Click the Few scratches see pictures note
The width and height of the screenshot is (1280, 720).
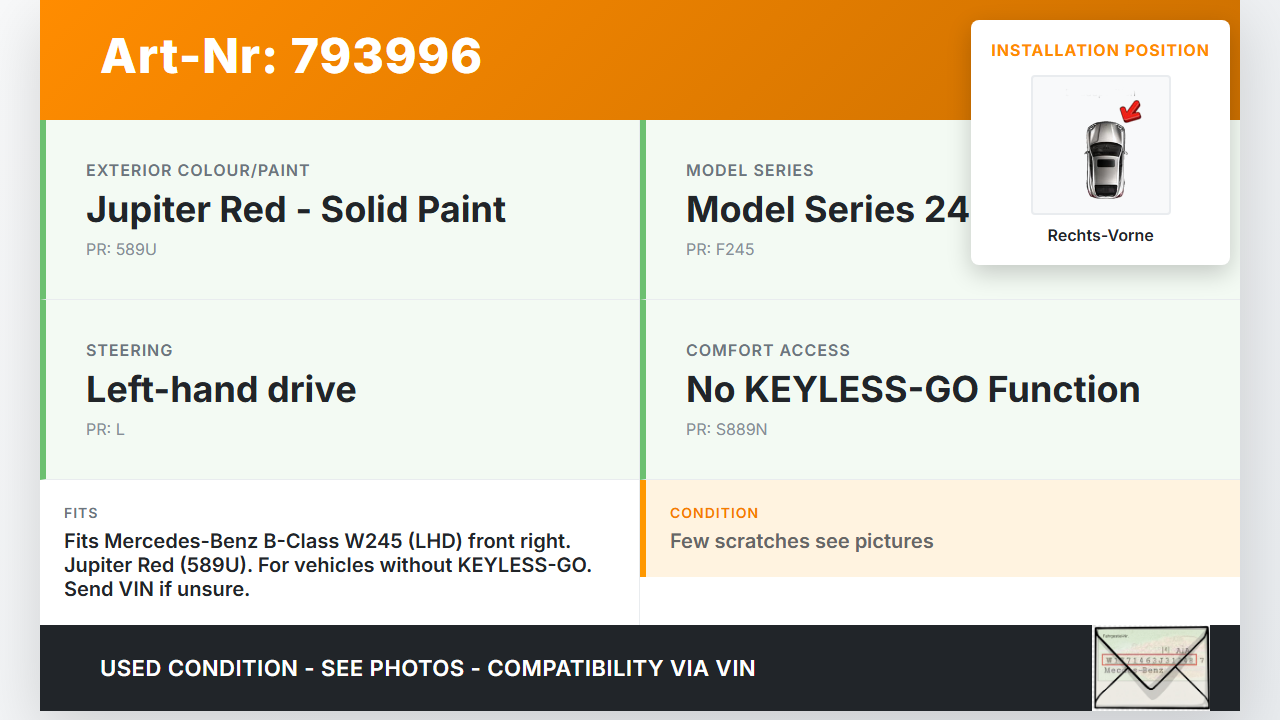click(x=801, y=542)
